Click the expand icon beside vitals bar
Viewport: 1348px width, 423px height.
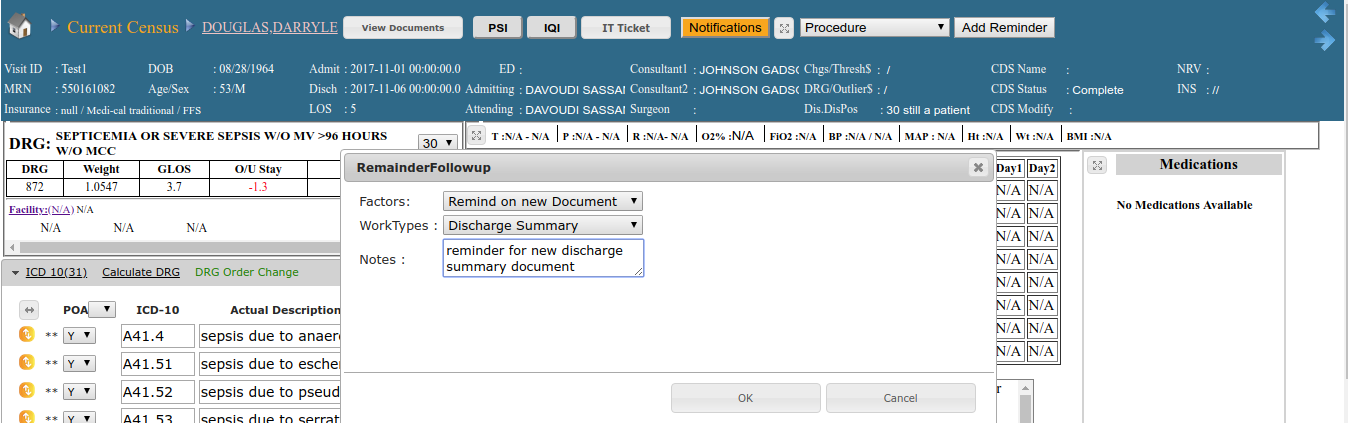(x=477, y=136)
